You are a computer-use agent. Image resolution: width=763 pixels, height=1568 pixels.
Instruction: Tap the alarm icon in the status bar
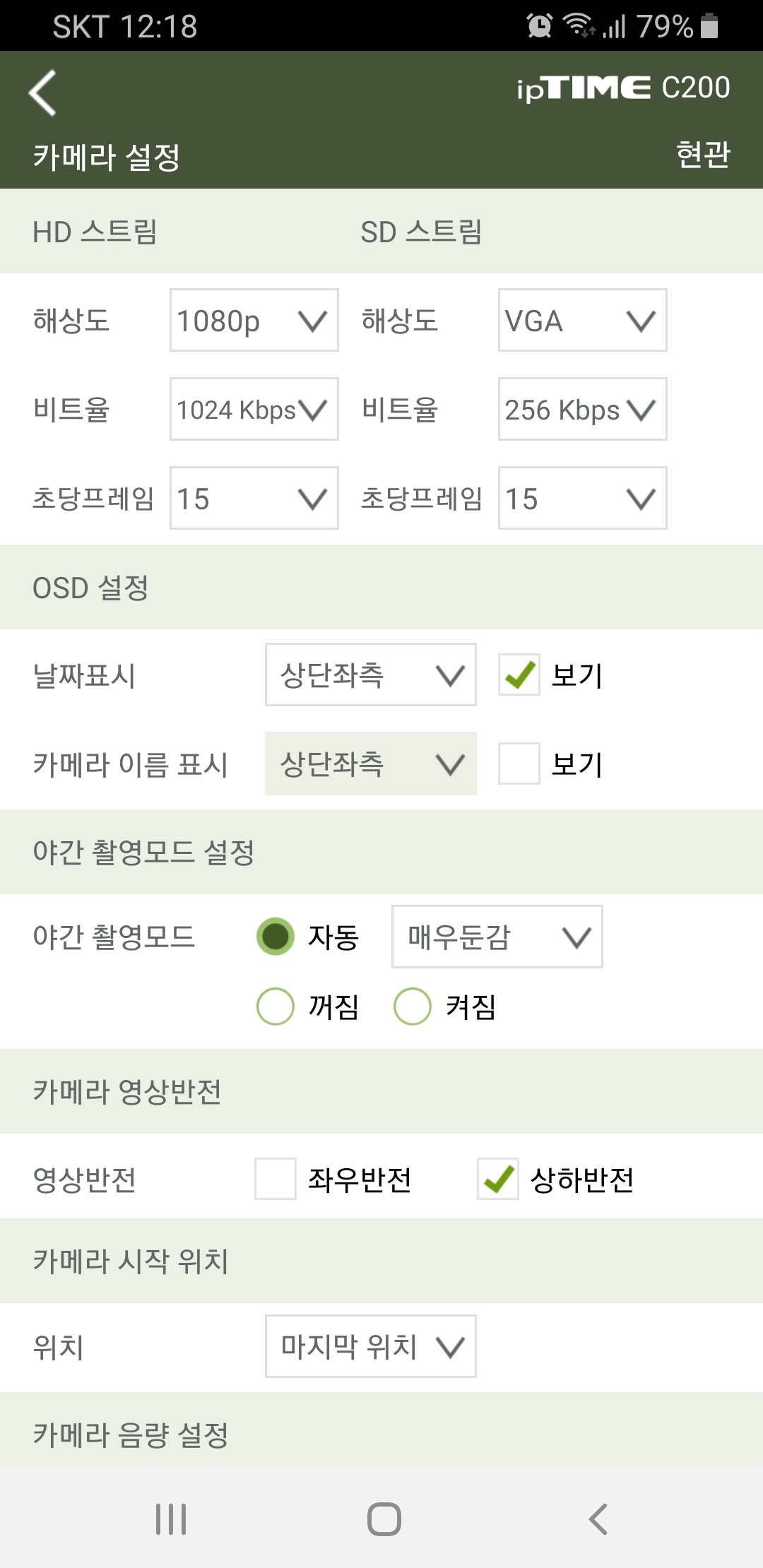540,26
